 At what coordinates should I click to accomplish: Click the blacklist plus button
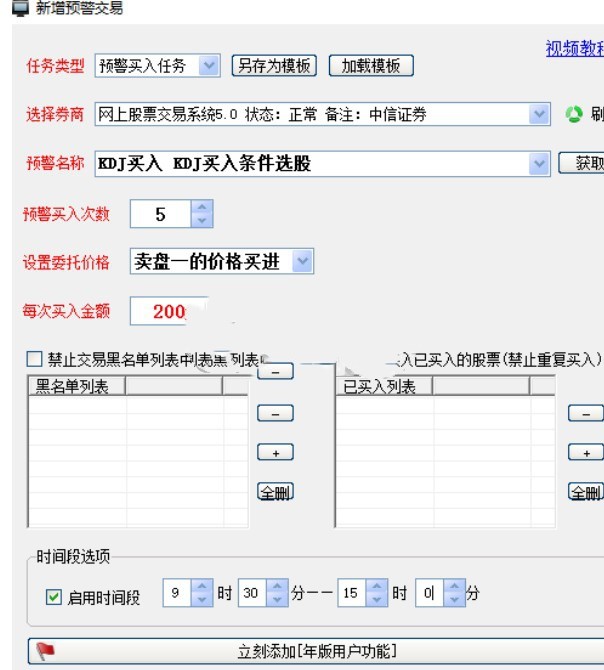pos(276,453)
